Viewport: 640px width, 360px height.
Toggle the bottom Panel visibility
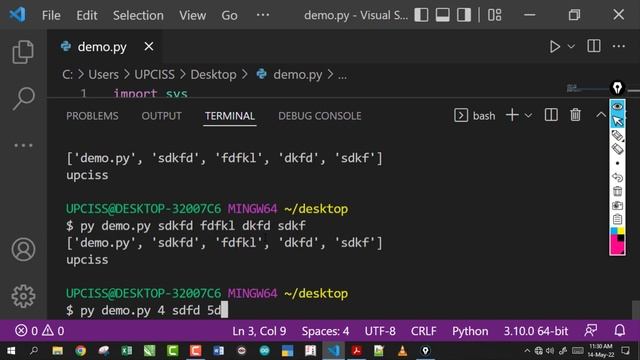pos(442,15)
